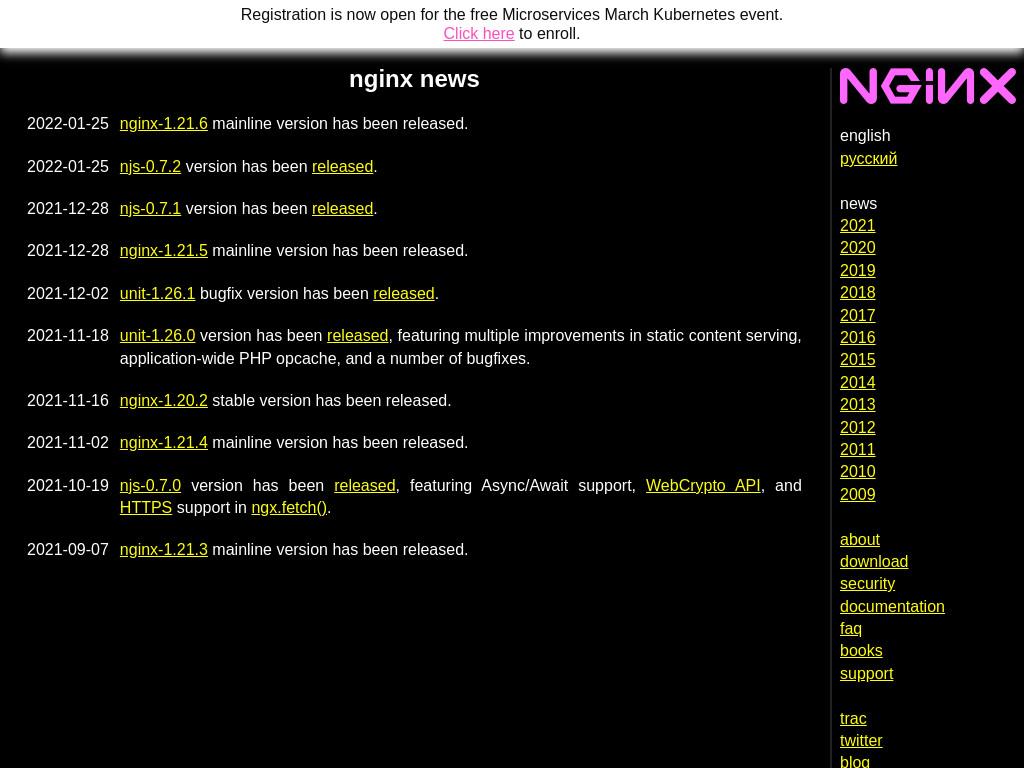Viewport: 1024px width, 768px height.
Task: Switch language to русский
Action: 868,159
